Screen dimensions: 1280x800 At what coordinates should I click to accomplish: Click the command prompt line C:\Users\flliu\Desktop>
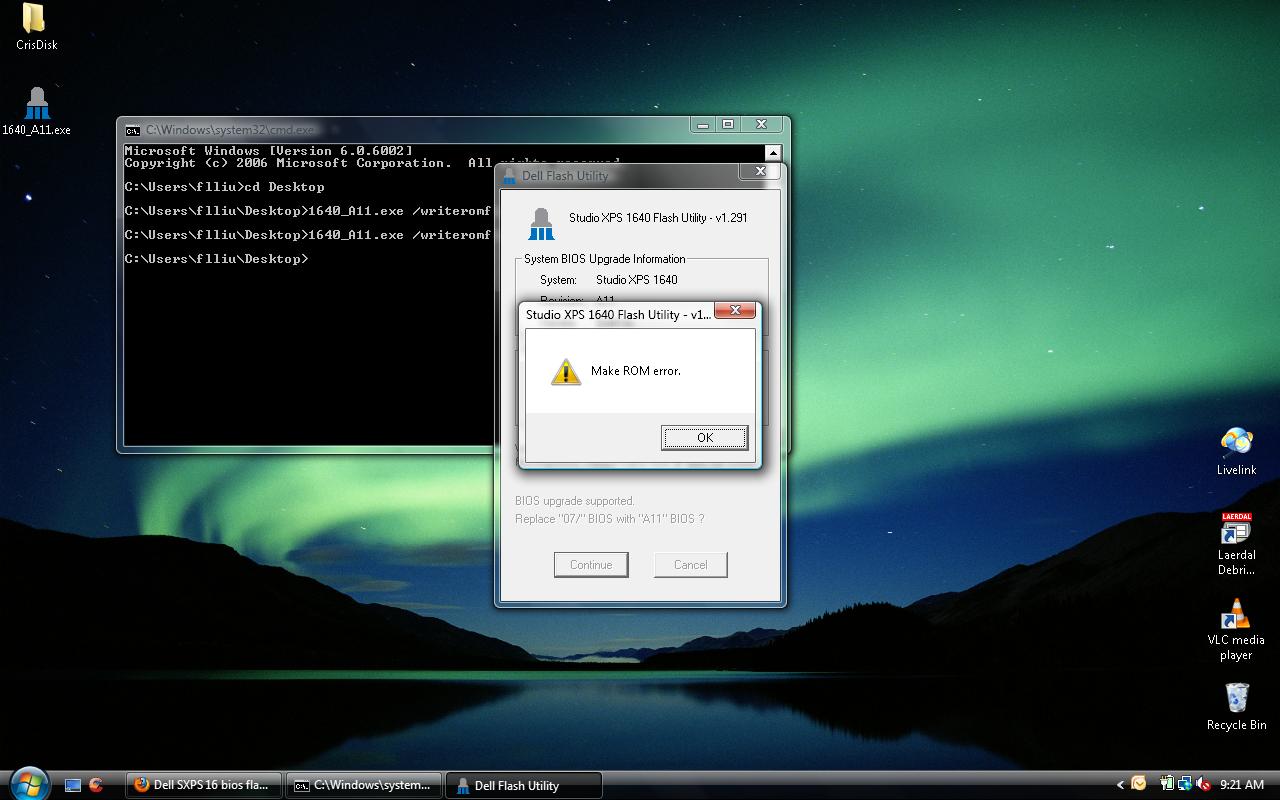pyautogui.click(x=217, y=259)
